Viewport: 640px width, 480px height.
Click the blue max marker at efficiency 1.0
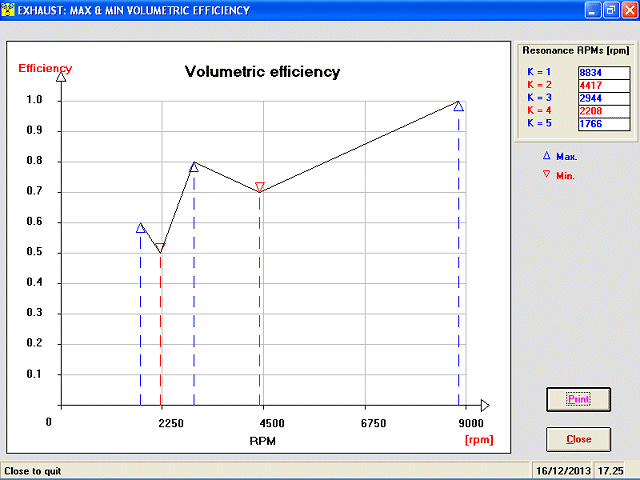[458, 106]
